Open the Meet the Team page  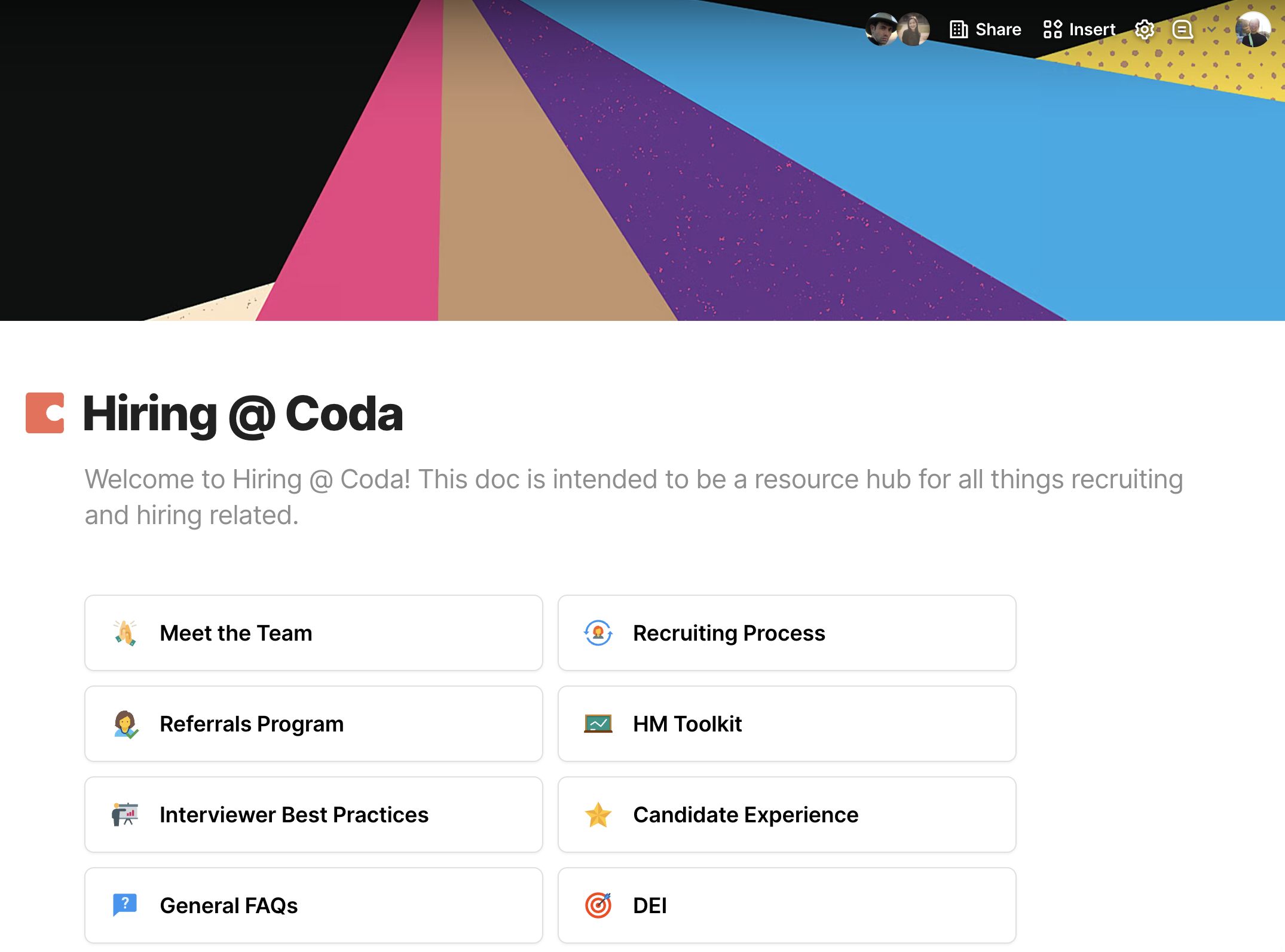click(313, 633)
